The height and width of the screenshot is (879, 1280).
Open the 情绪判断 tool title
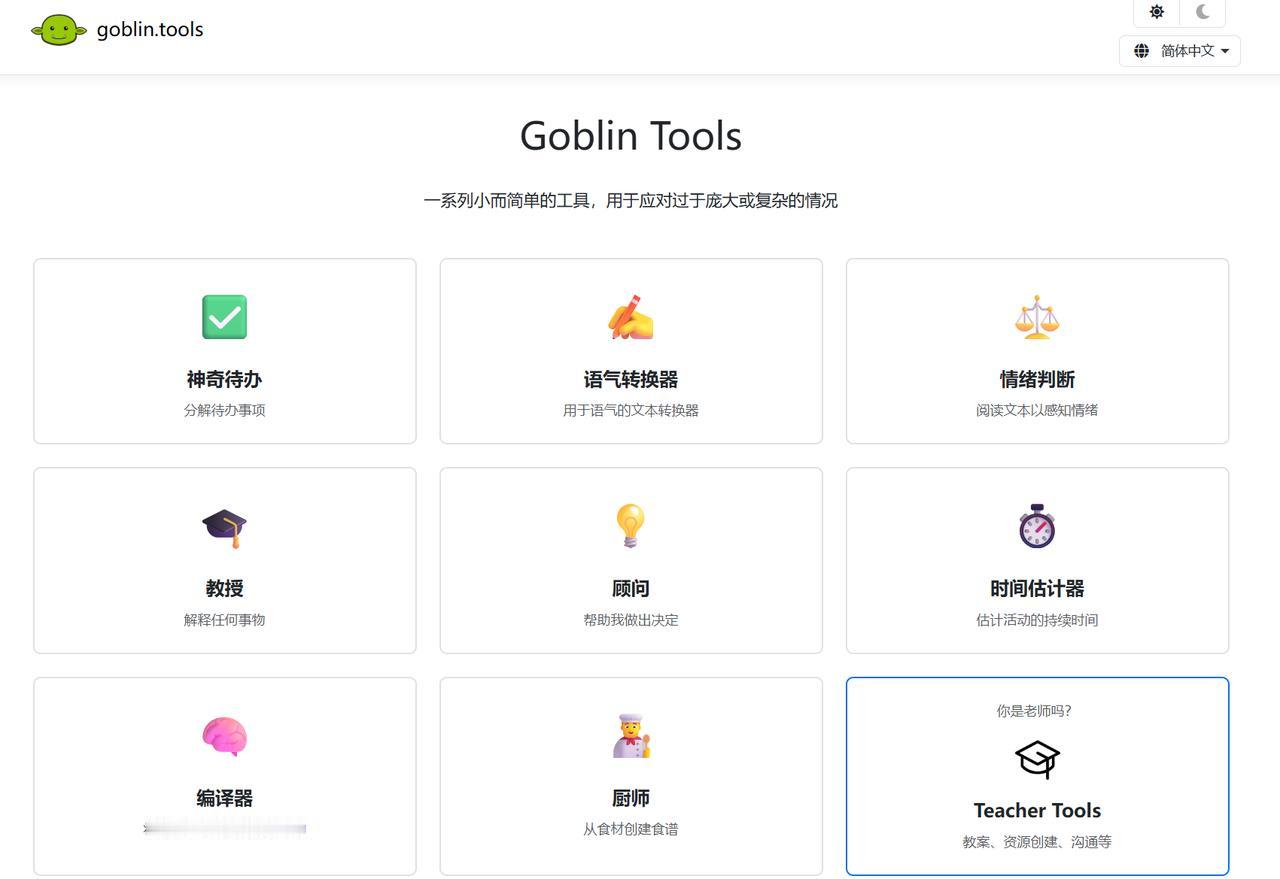coord(1037,379)
